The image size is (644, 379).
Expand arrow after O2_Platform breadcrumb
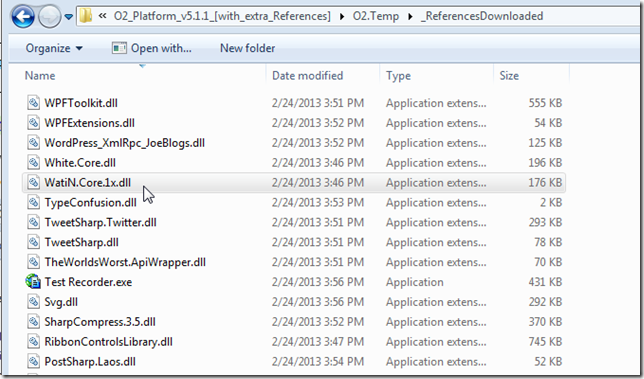click(x=342, y=17)
